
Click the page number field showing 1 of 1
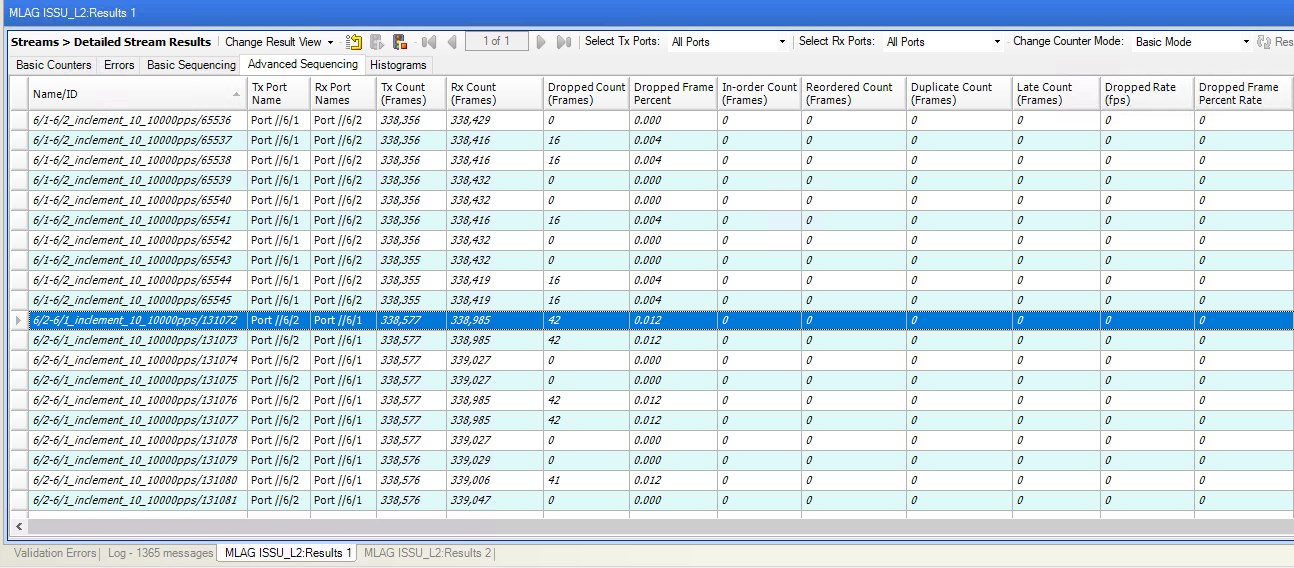(x=496, y=42)
